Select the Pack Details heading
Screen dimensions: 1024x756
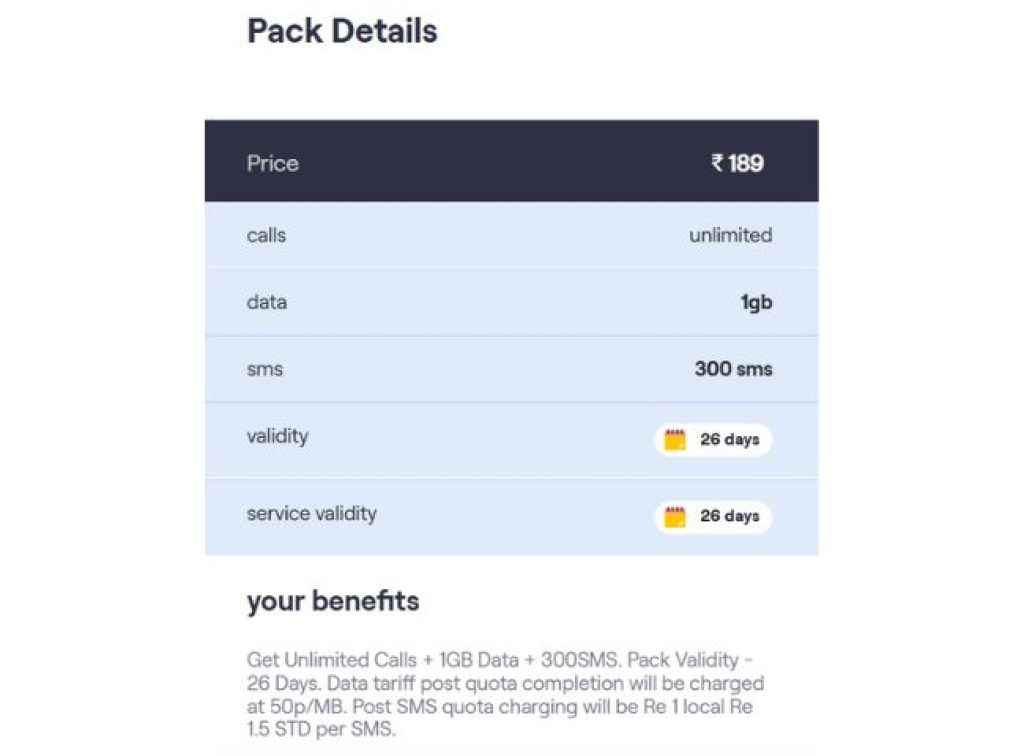[x=342, y=31]
